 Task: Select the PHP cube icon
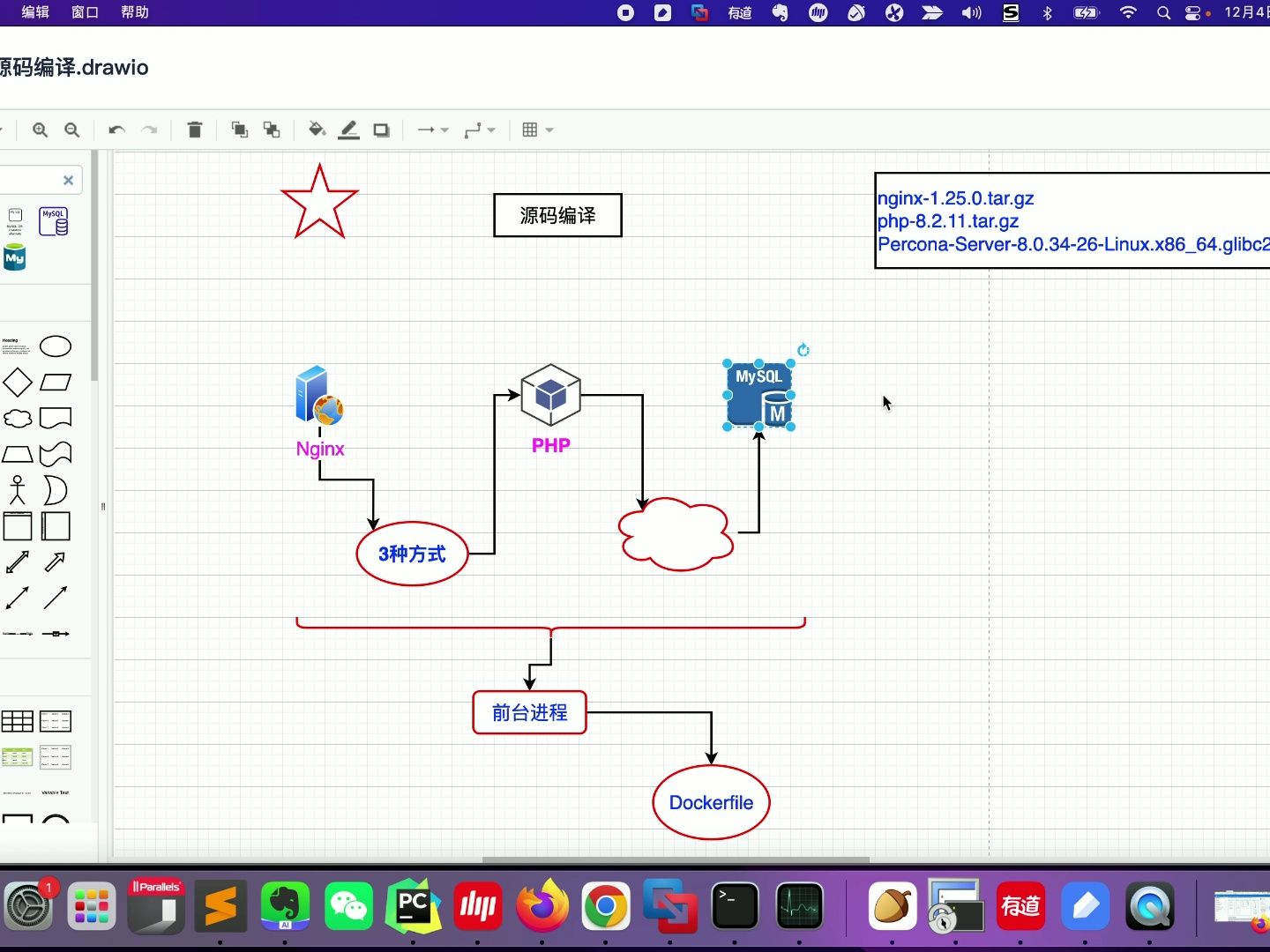(x=551, y=395)
